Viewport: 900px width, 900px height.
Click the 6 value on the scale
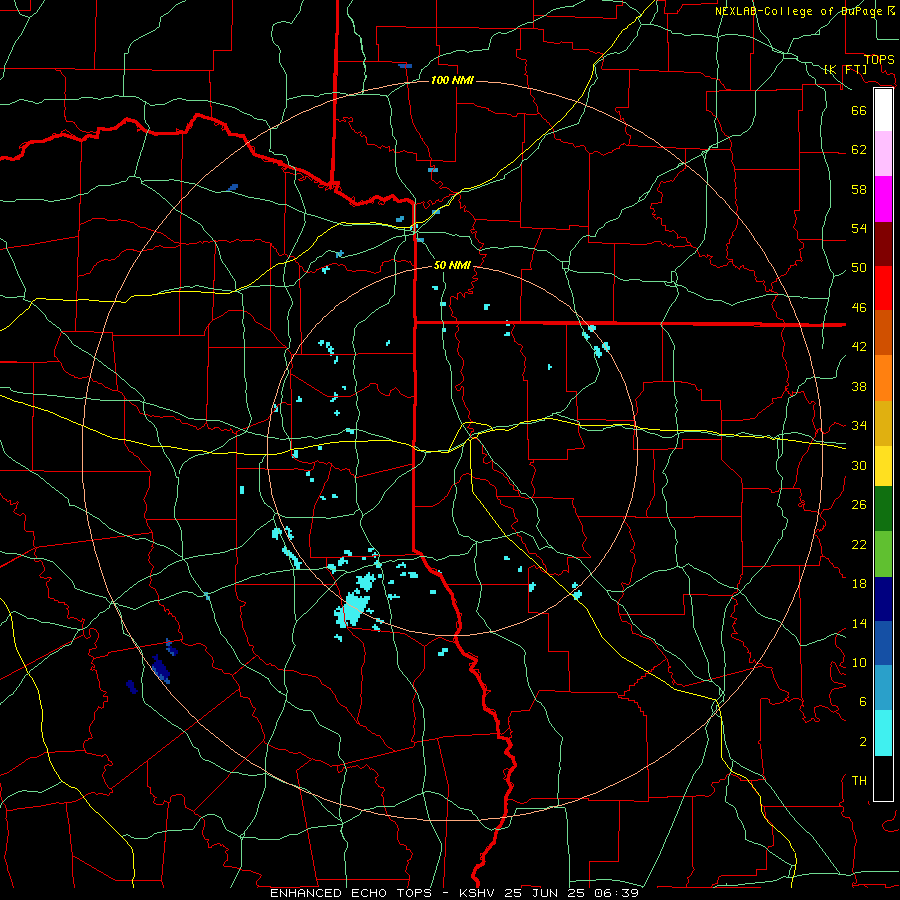[x=862, y=702]
